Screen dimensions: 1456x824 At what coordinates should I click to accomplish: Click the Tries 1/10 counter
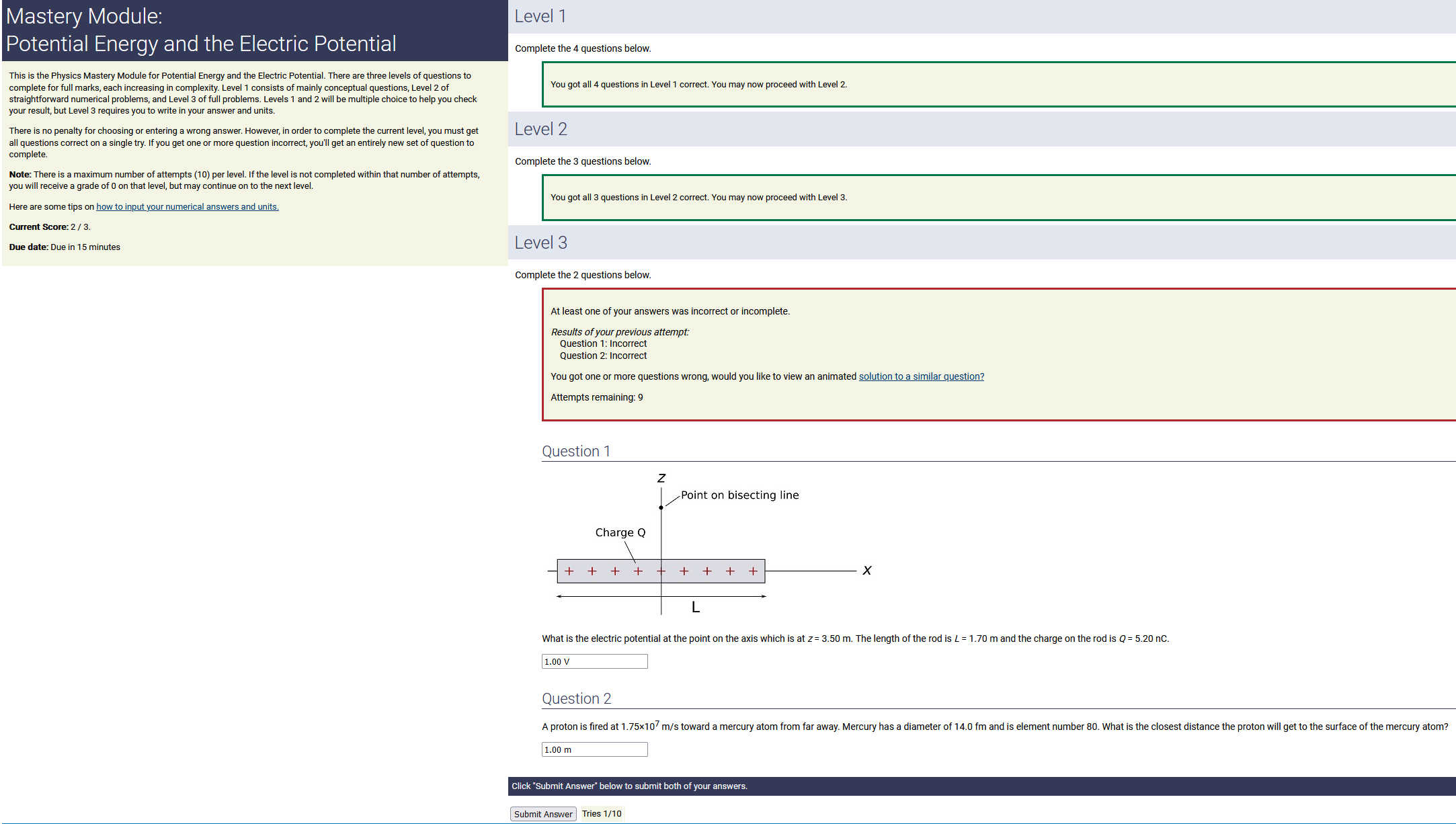coord(602,814)
